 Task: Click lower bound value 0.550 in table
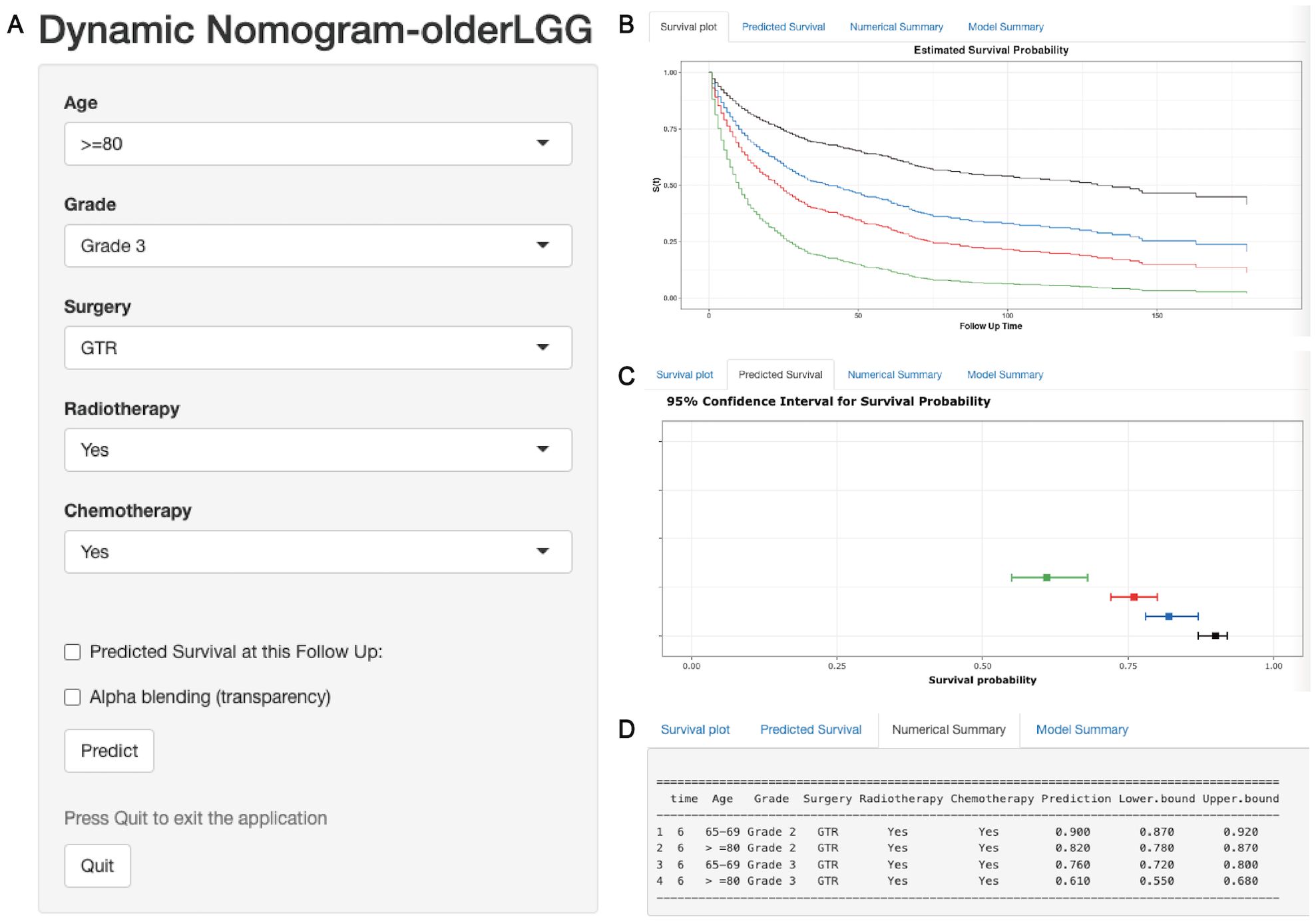click(1156, 881)
